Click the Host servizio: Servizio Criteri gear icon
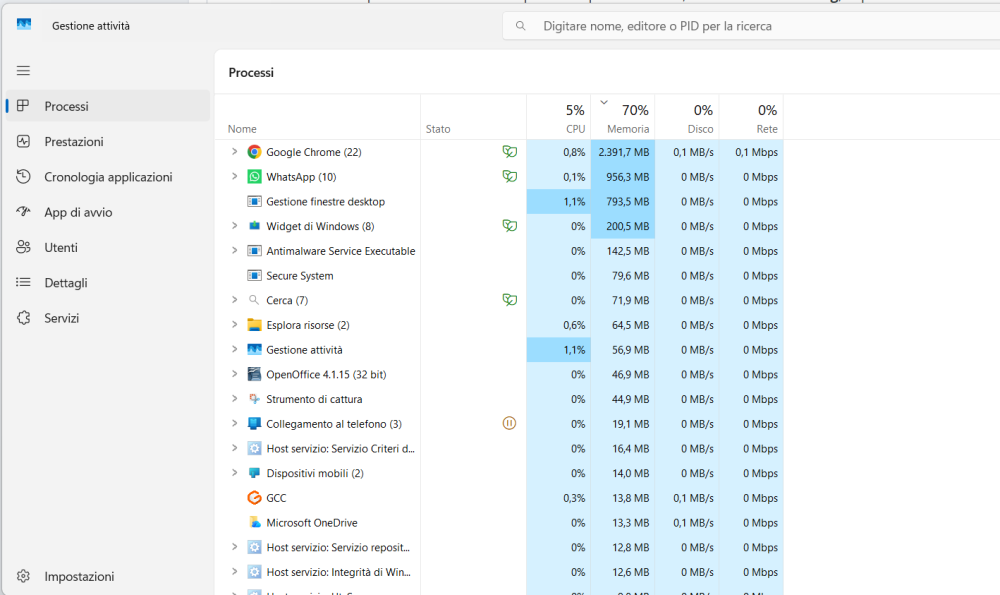The height and width of the screenshot is (595, 1000). point(254,448)
